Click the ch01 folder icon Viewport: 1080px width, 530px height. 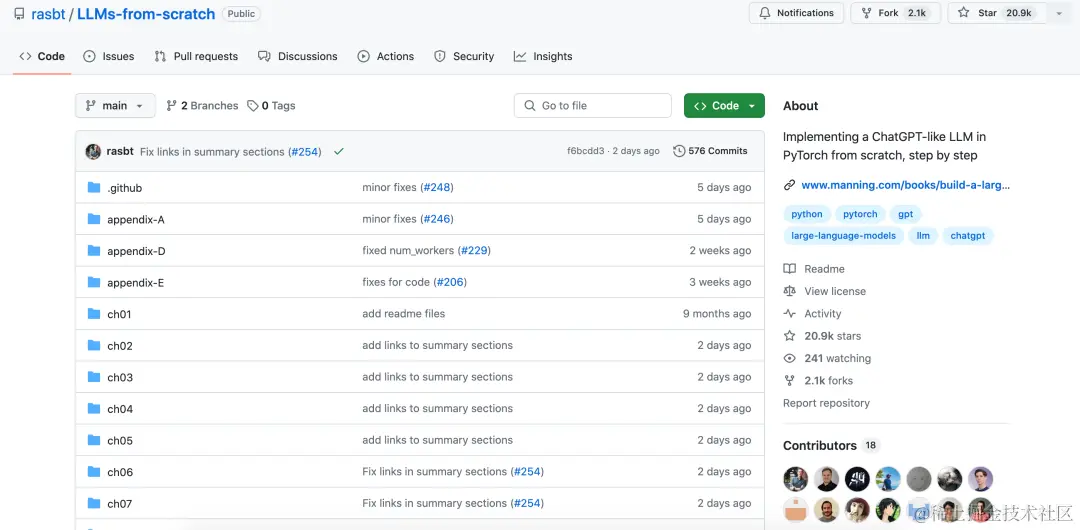(94, 314)
